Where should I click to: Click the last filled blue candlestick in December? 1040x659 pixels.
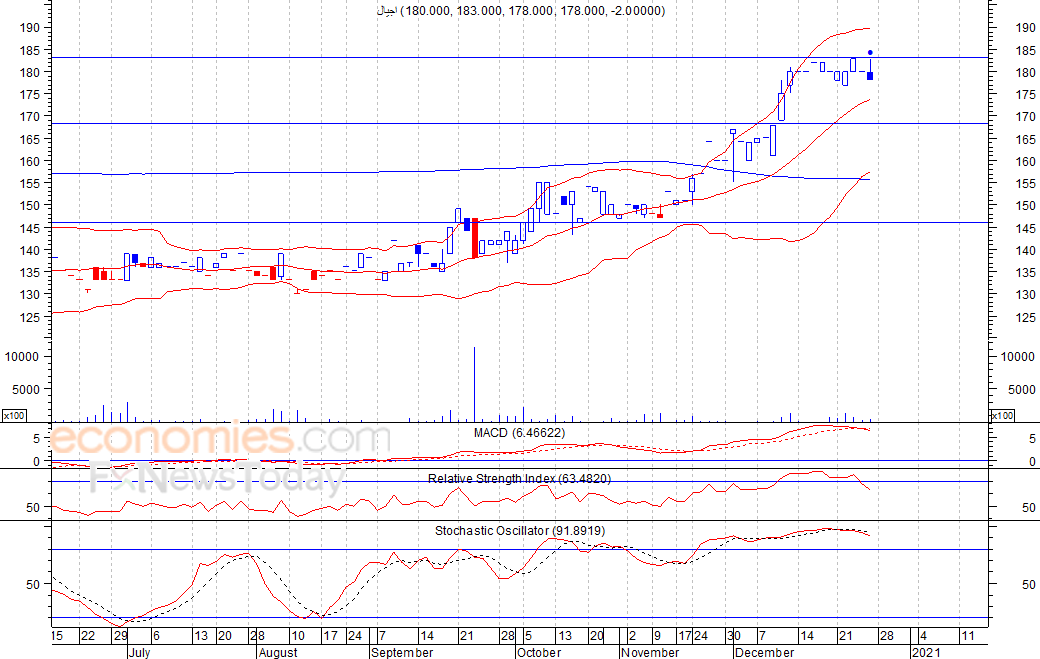click(870, 76)
